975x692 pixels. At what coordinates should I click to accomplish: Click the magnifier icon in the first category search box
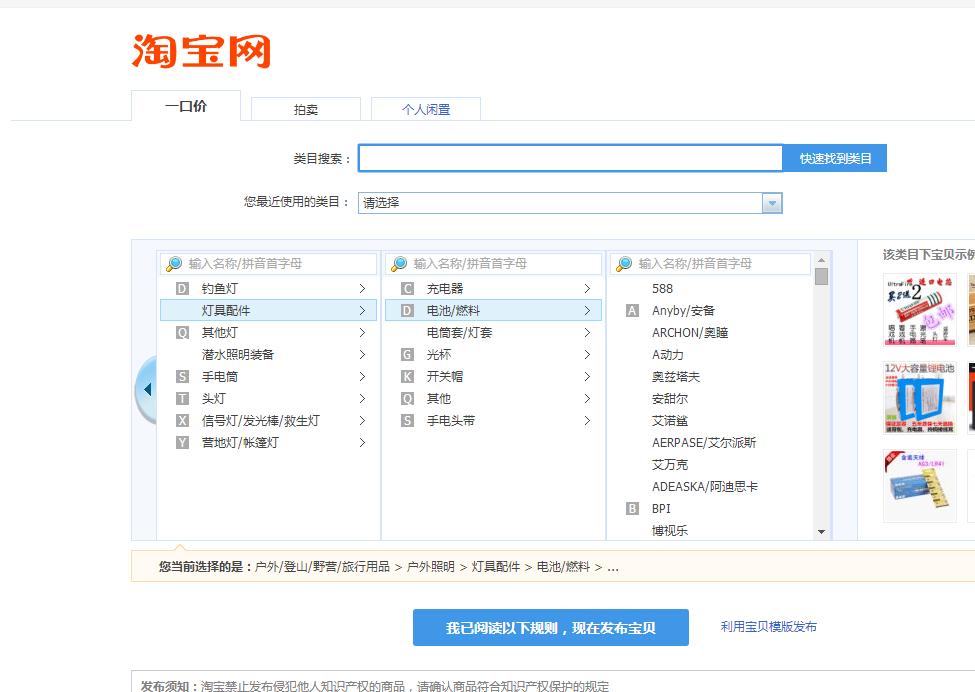pos(172,263)
